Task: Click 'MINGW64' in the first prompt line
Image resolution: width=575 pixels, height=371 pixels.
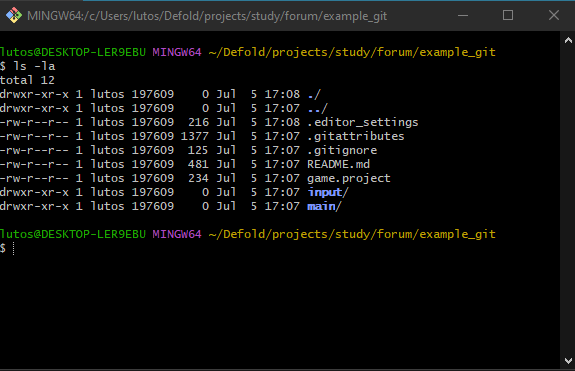Action: [x=177, y=52]
